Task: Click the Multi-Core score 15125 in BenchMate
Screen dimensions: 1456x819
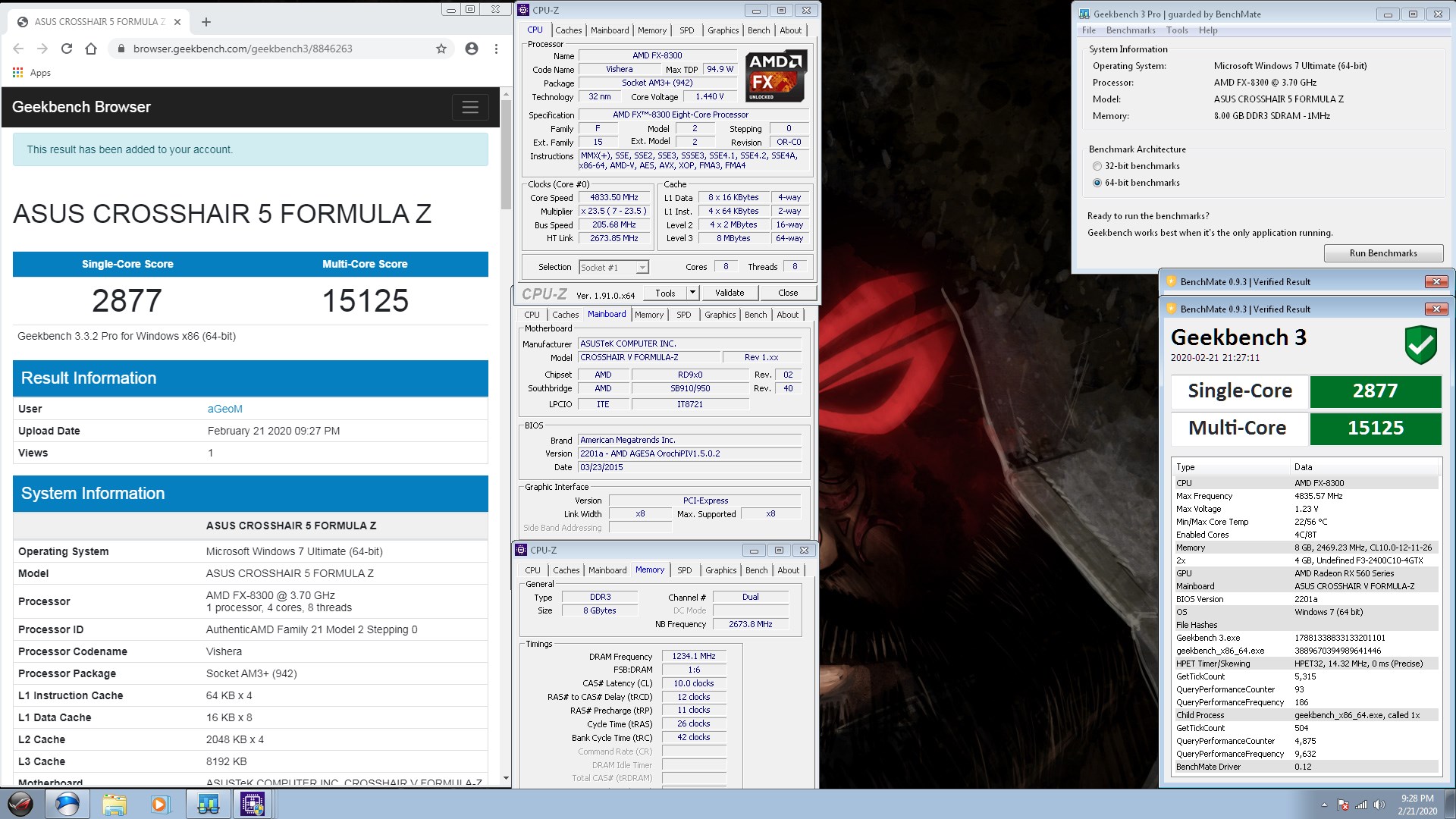Action: [x=1375, y=428]
